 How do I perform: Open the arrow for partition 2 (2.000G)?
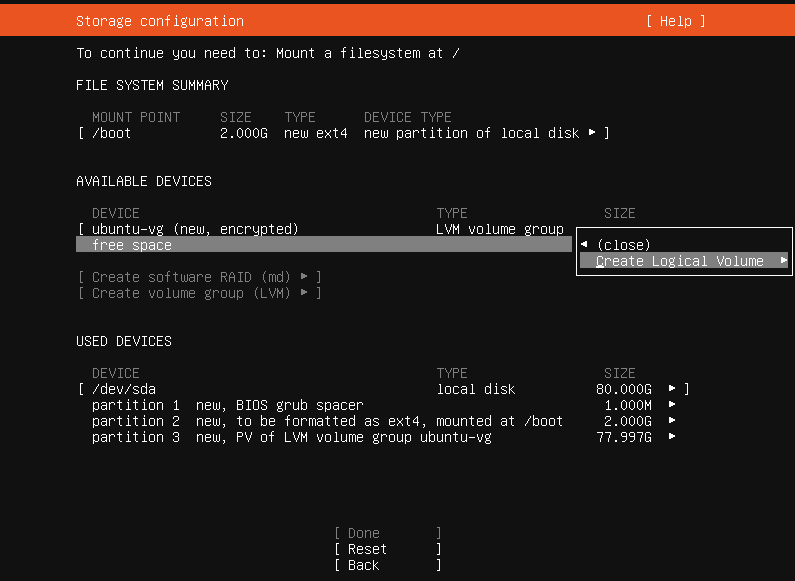pos(672,421)
